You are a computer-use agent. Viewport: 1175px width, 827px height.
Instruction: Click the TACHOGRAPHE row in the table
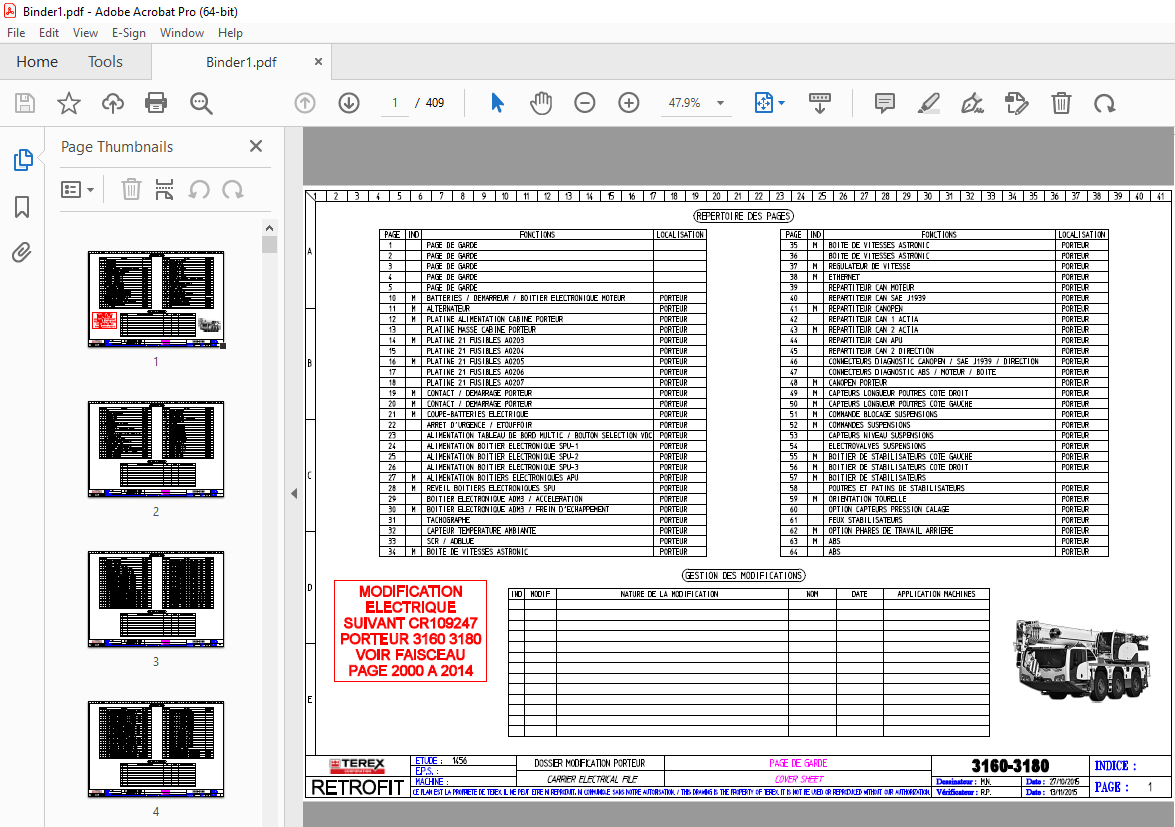[x=543, y=520]
